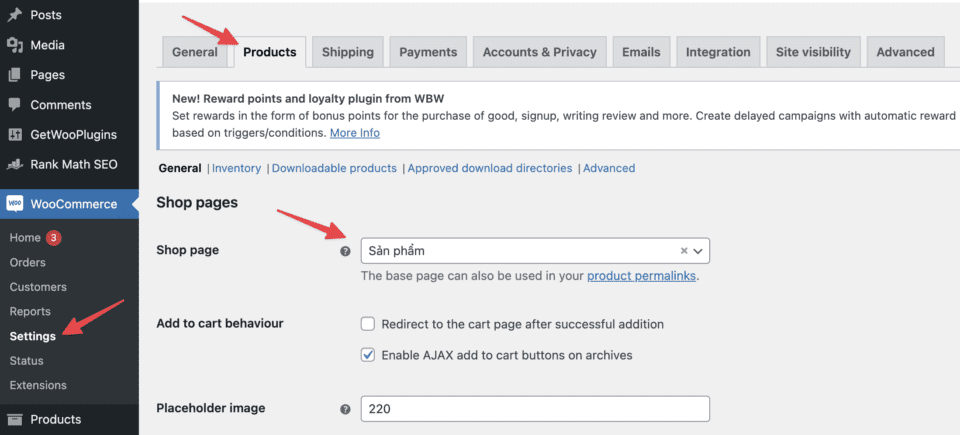Click the Media icon in sidebar
960x435 pixels.
point(15,45)
